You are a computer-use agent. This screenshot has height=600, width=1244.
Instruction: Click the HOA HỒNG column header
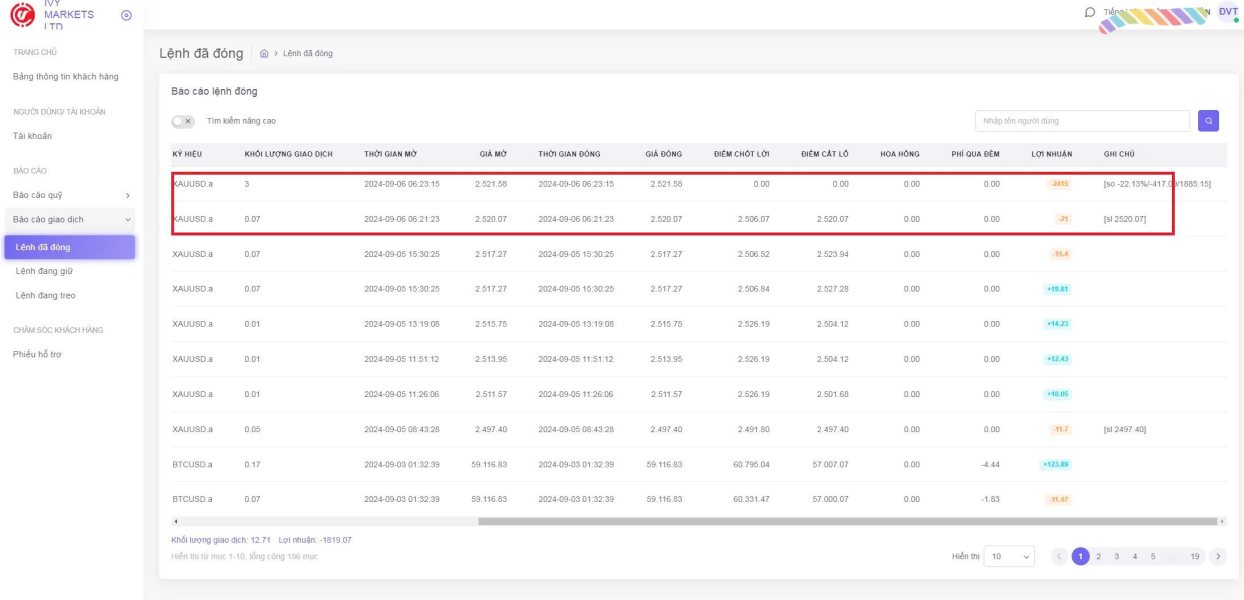pos(900,154)
